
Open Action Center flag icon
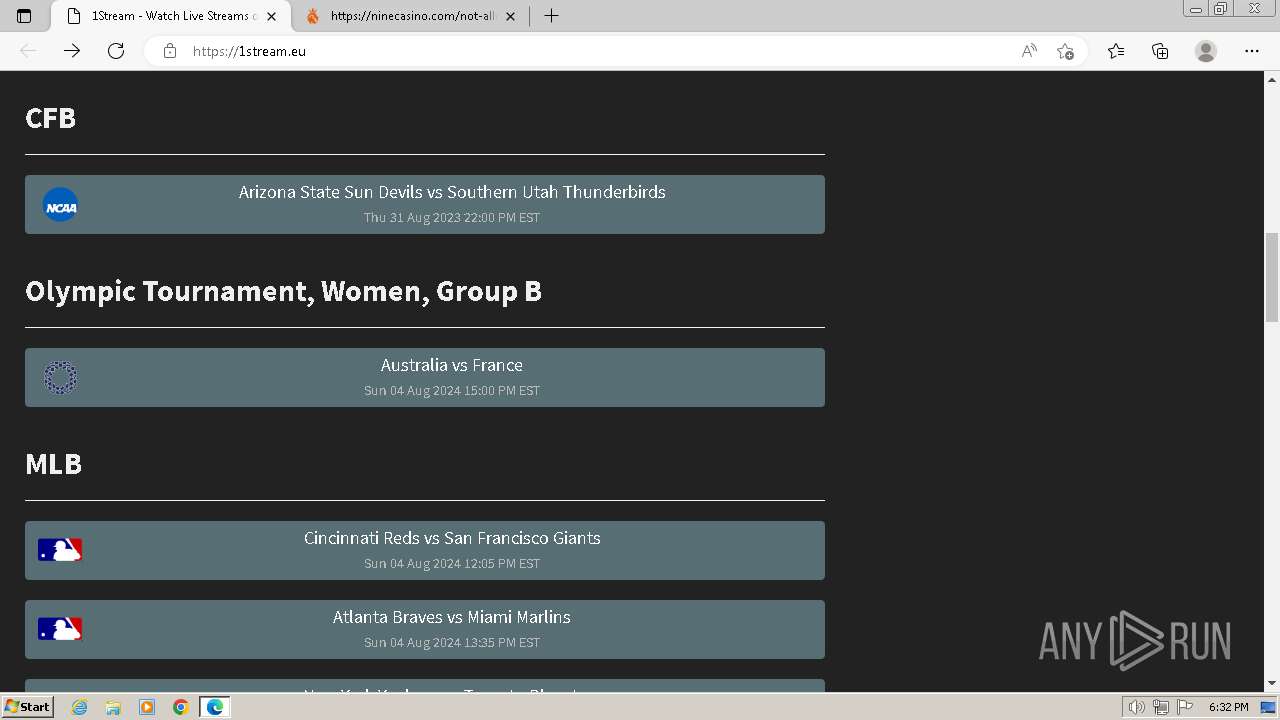(1185, 707)
